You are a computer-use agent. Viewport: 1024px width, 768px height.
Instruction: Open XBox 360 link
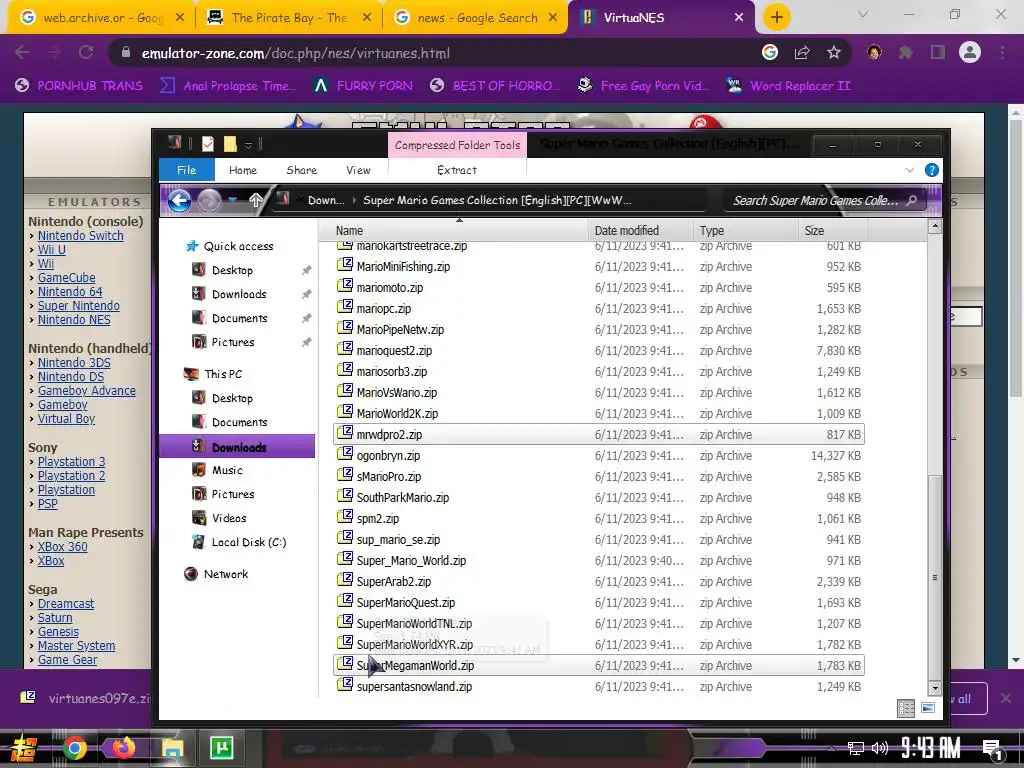tap(62, 547)
